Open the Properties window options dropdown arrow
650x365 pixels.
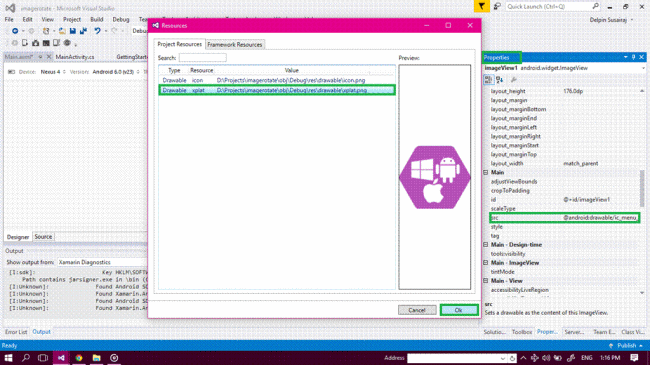pos(626,57)
